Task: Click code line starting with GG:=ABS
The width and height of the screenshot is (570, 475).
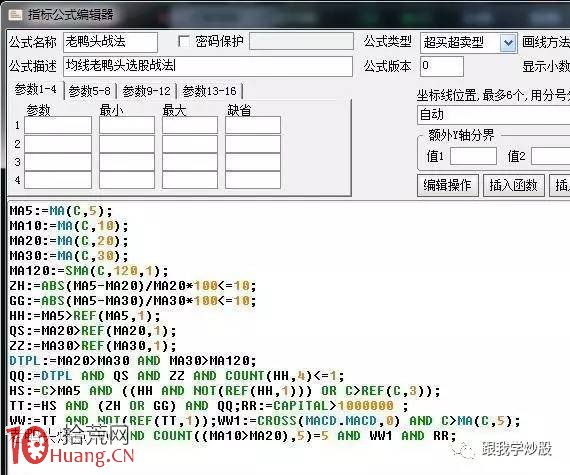Action: [x=133, y=301]
